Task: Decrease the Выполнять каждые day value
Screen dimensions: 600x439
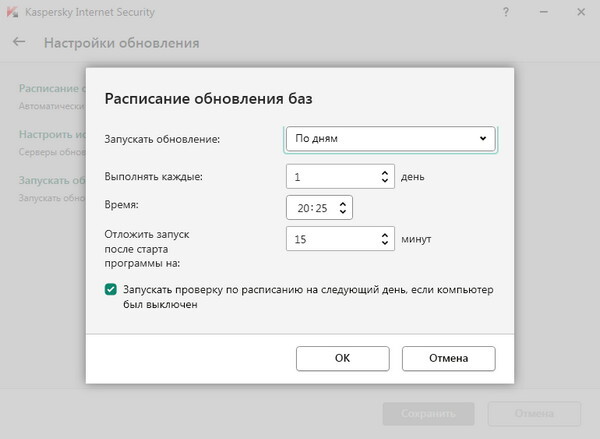Action: (386, 182)
